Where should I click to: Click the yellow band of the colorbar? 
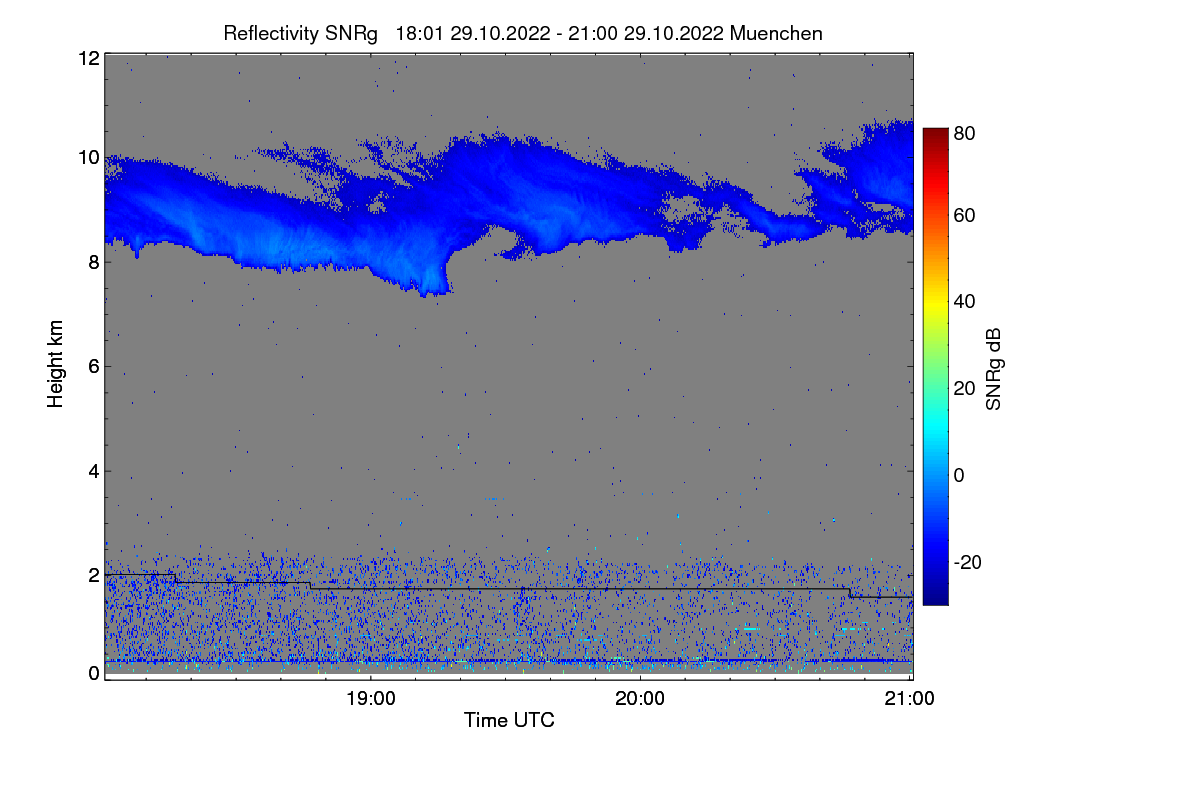934,305
